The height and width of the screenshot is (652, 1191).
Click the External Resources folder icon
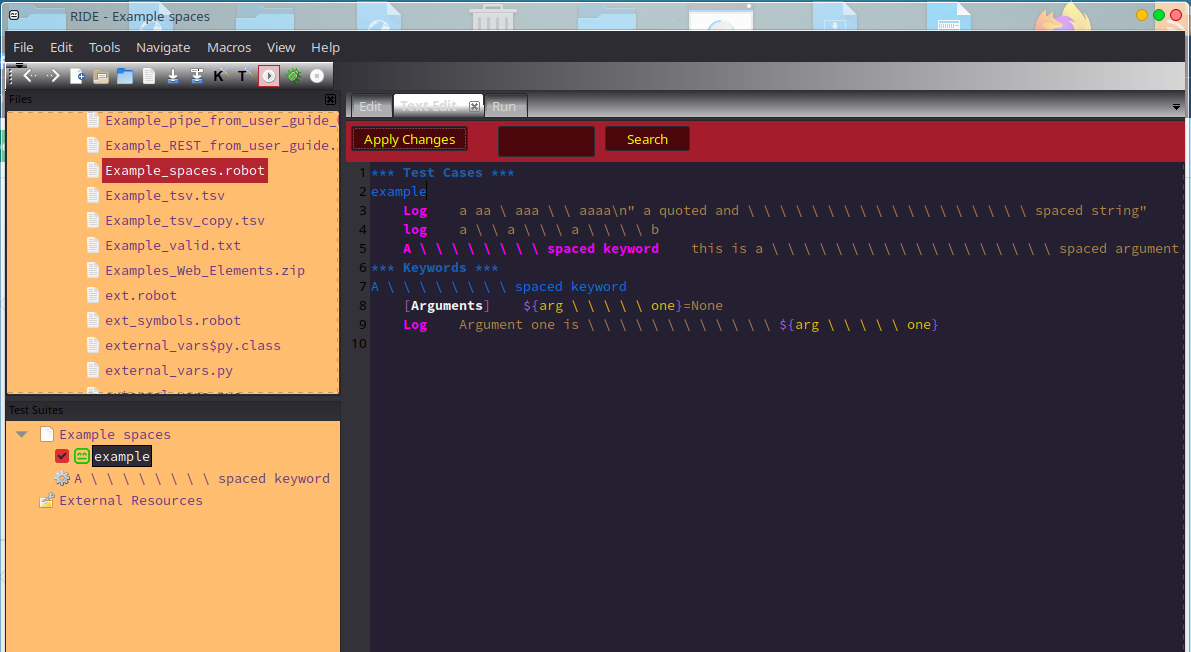[x=46, y=500]
